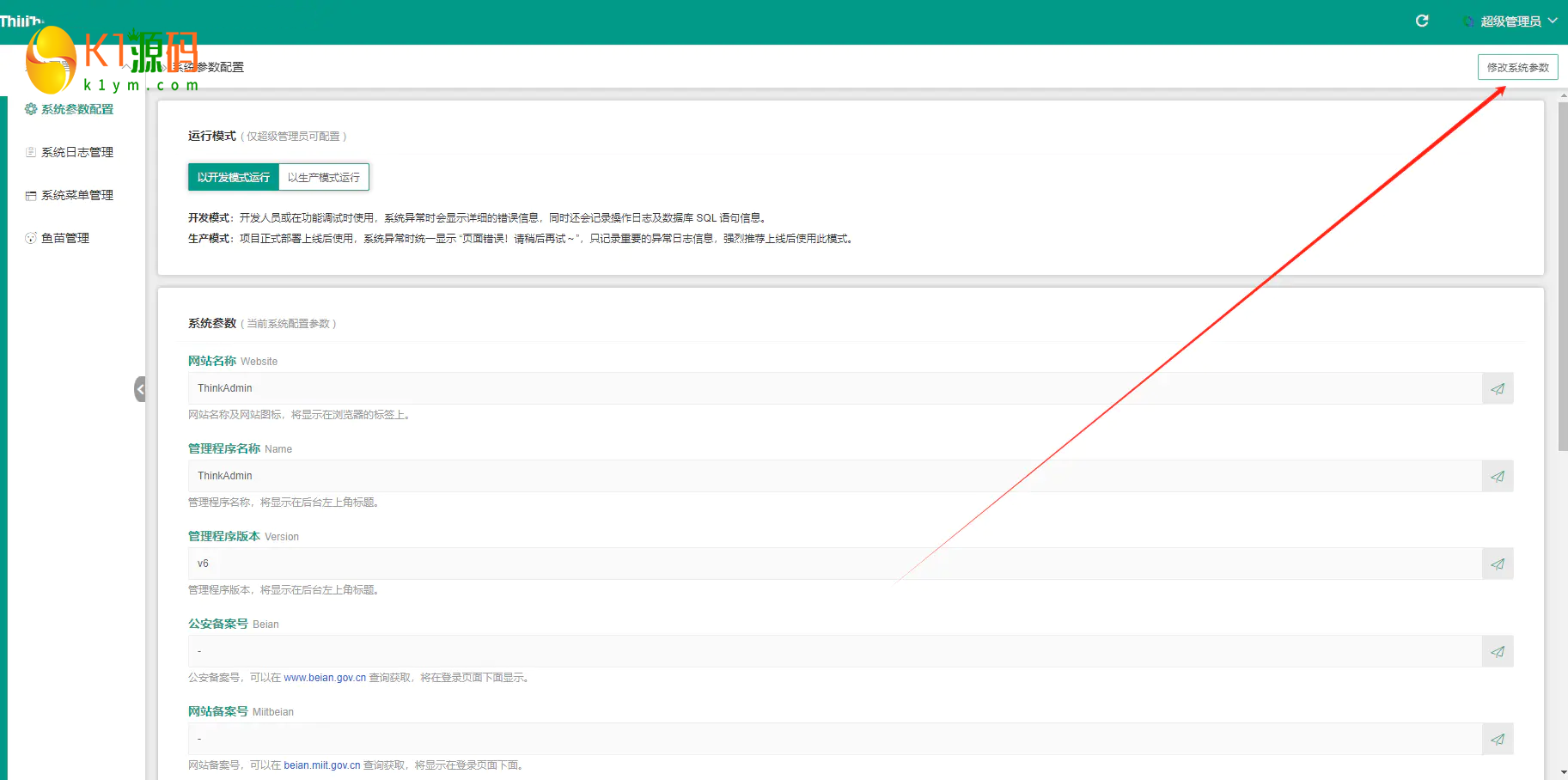Screen dimensions: 1568x780
Task: Open 系统参数配置 in the sidebar
Action: click(x=70, y=109)
